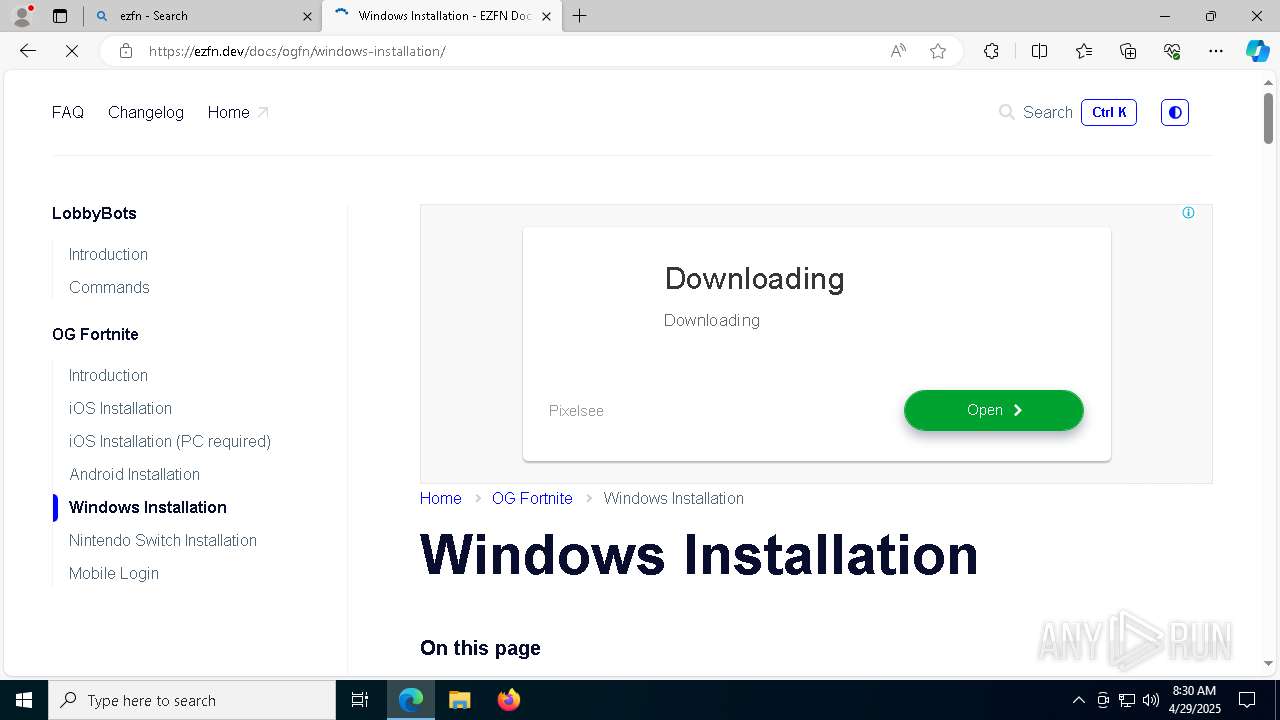Image resolution: width=1280 pixels, height=720 pixels.
Task: Stop loading the page with X icon
Action: (72, 51)
